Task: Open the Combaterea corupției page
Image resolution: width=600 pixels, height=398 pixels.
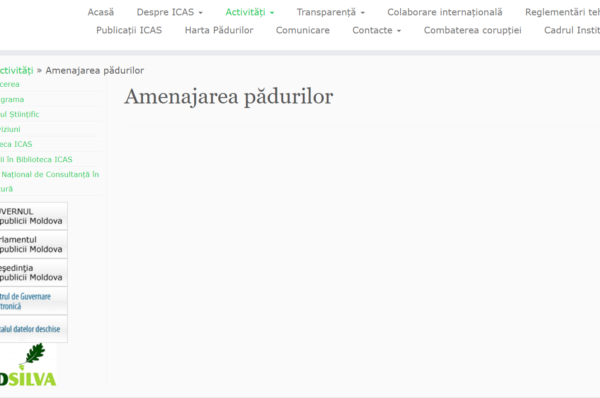Action: (x=473, y=30)
